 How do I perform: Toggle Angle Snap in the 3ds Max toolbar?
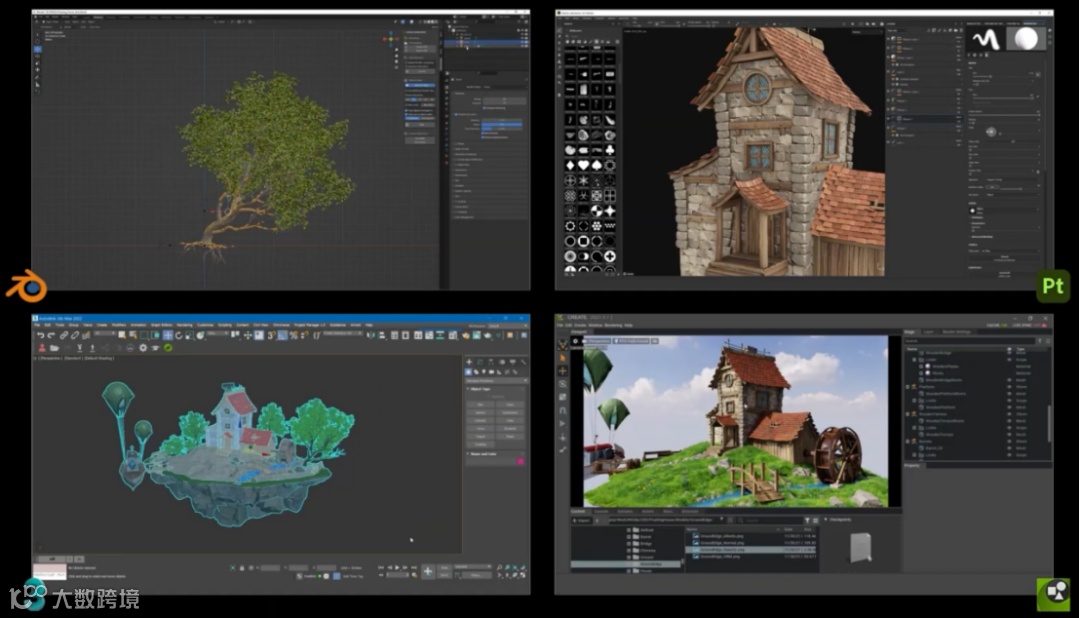coord(282,335)
